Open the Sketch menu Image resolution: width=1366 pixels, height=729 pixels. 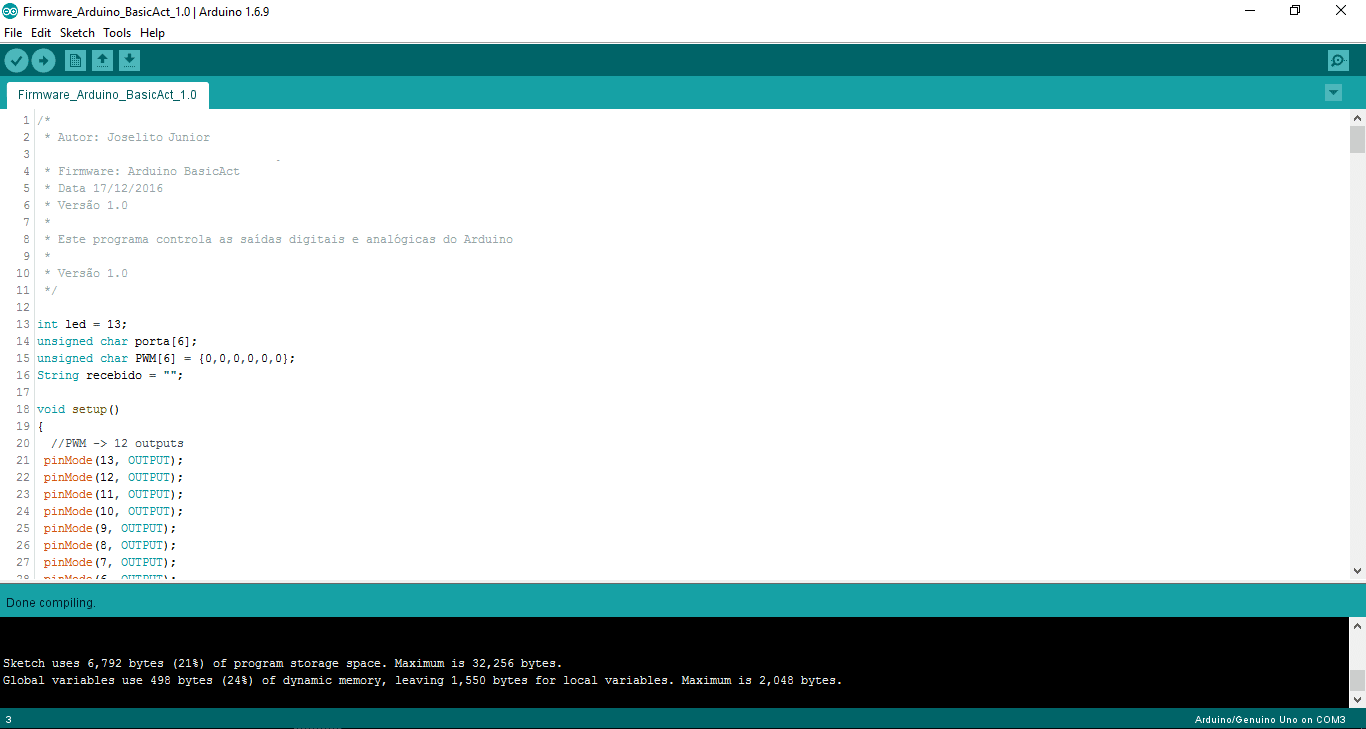(x=77, y=33)
